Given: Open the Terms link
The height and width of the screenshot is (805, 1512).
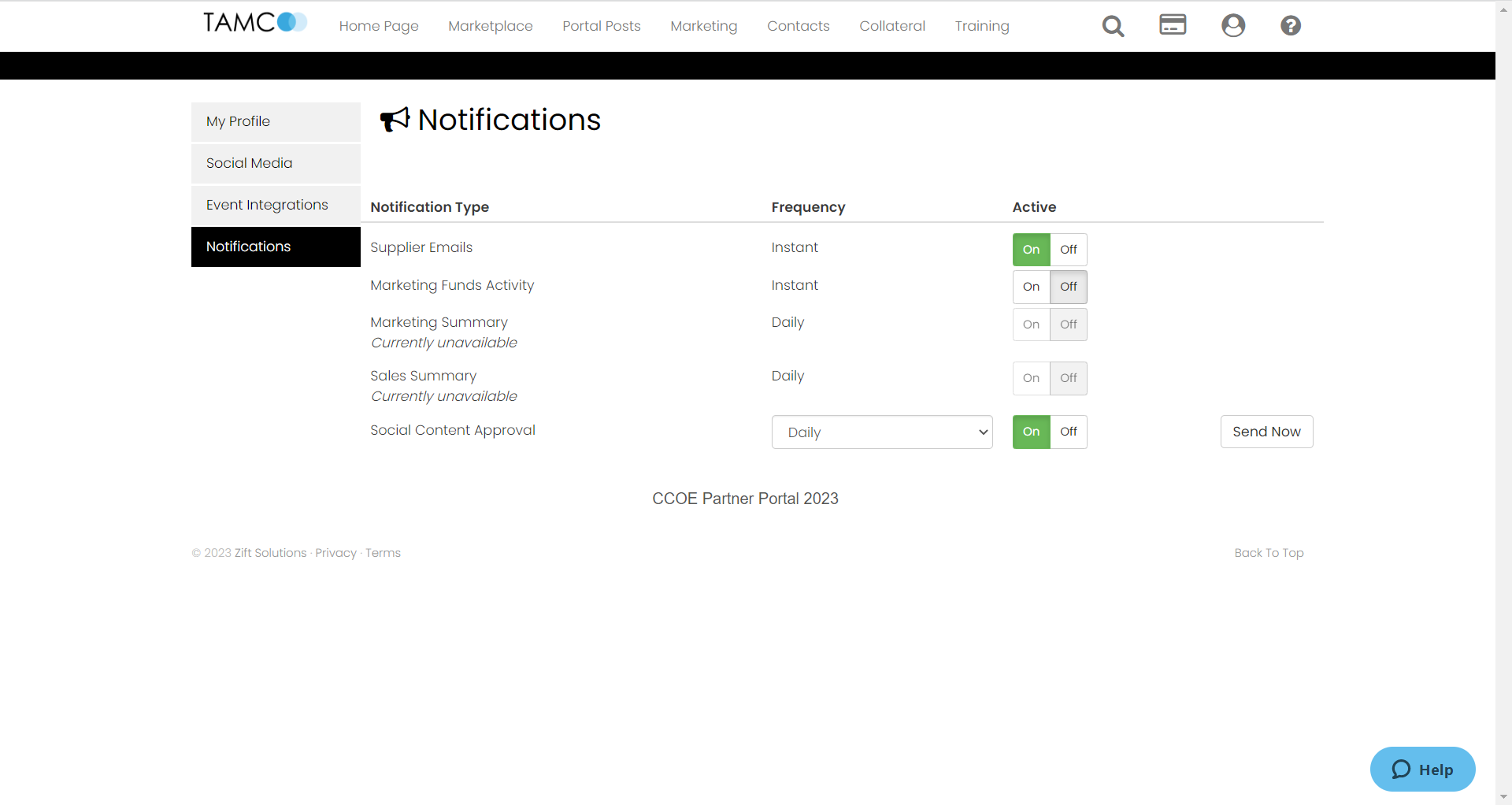Looking at the screenshot, I should [x=383, y=553].
